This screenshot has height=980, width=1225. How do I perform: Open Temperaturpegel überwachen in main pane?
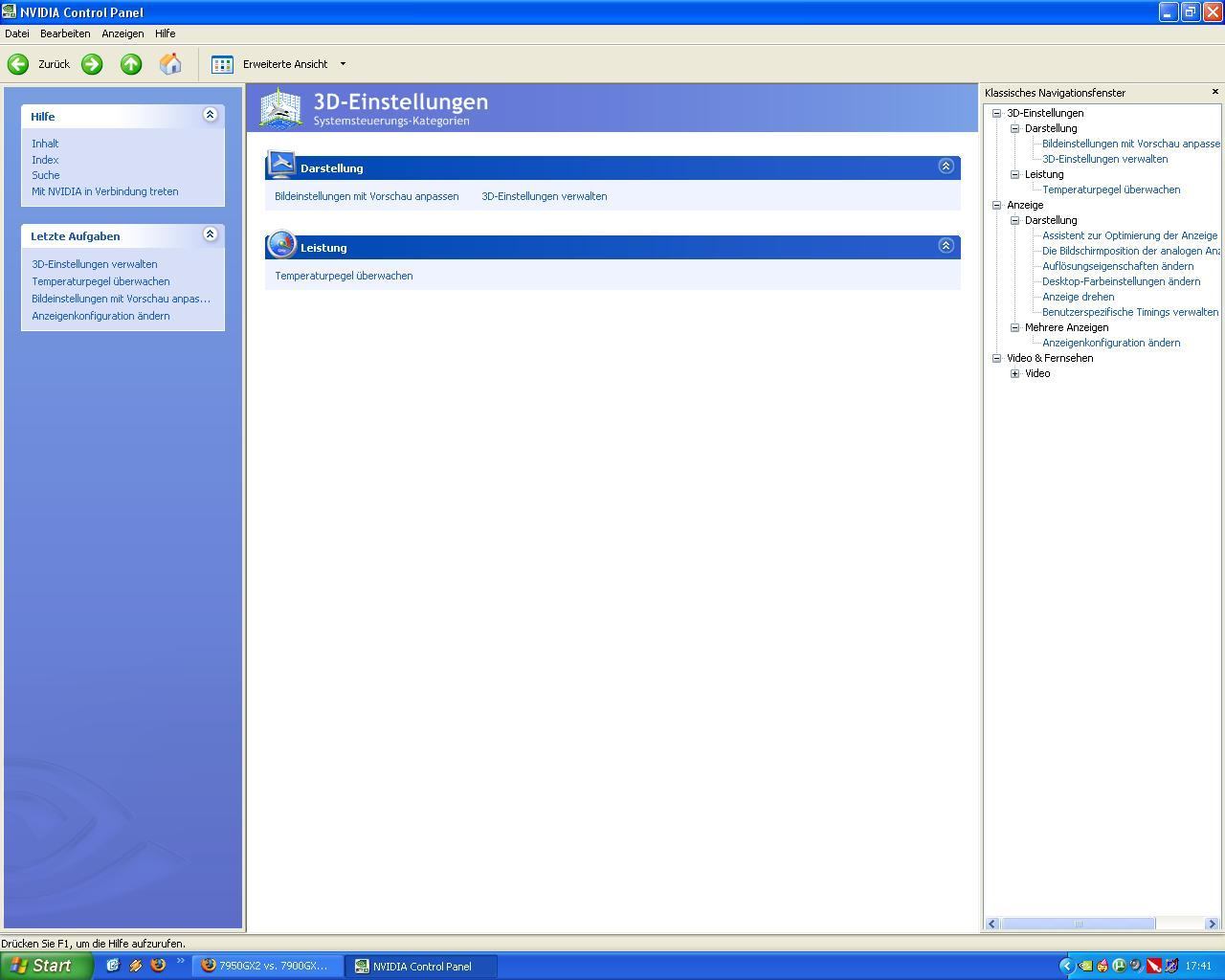[x=344, y=276]
